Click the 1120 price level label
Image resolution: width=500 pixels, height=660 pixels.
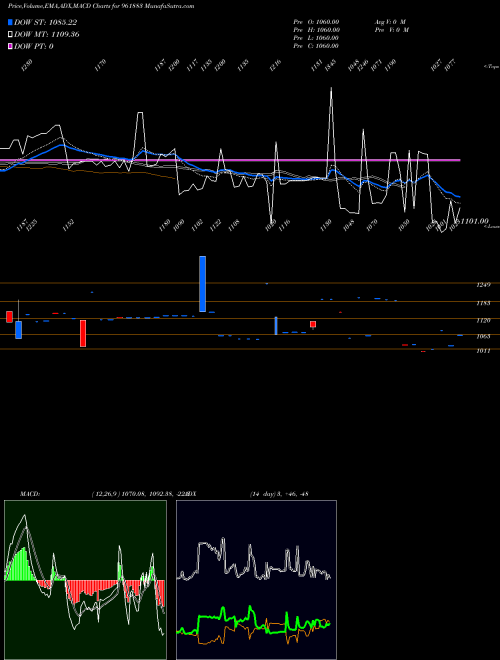click(483, 320)
